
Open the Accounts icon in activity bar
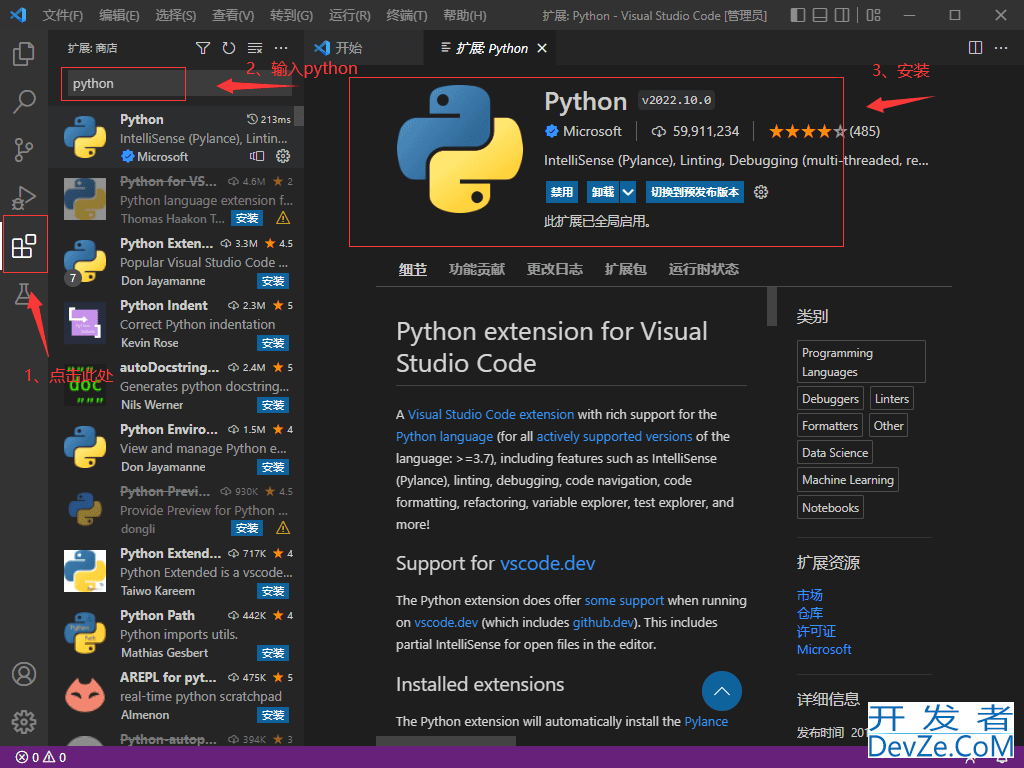coord(24,674)
